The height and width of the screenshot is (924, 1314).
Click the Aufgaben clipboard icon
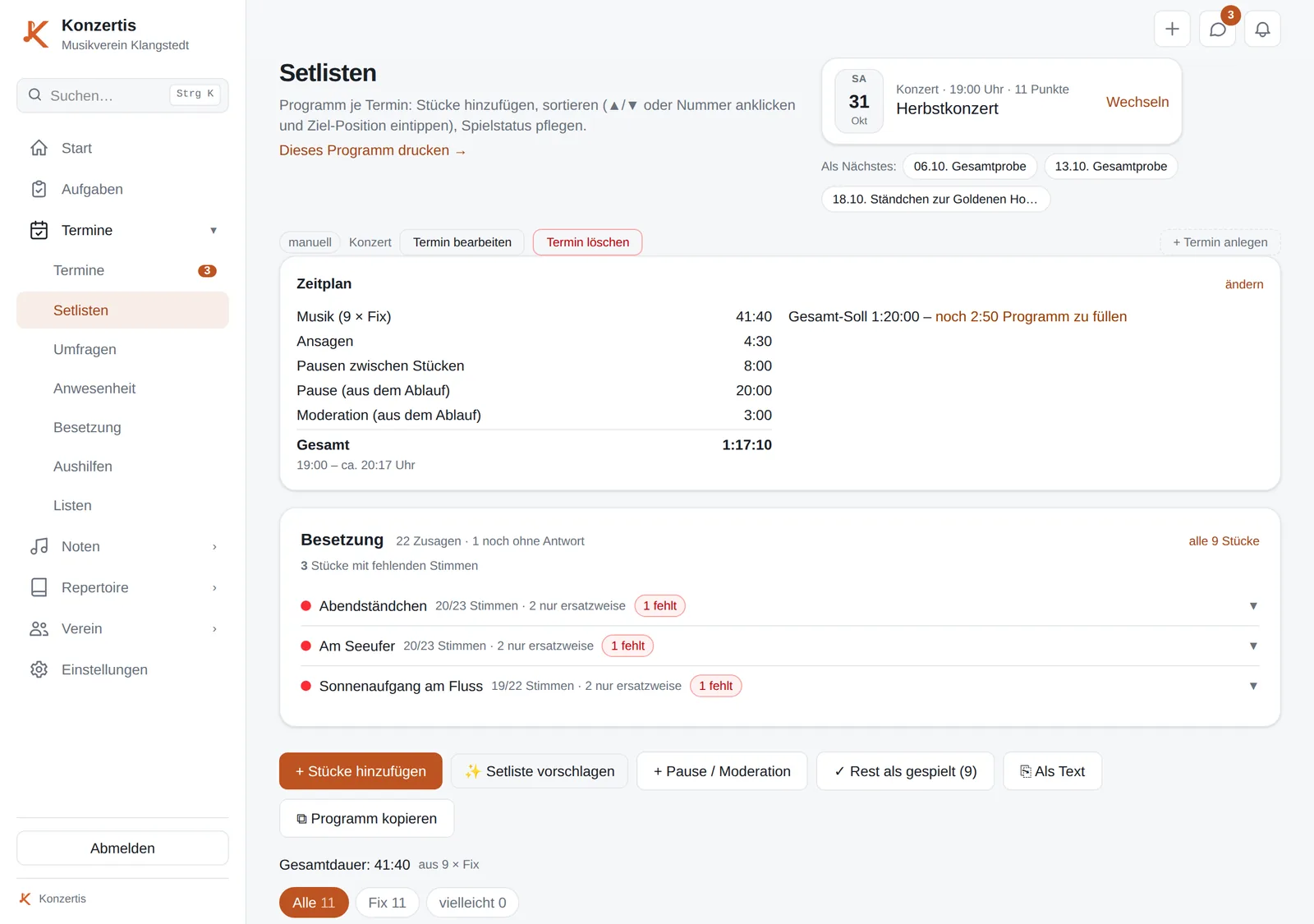click(39, 189)
